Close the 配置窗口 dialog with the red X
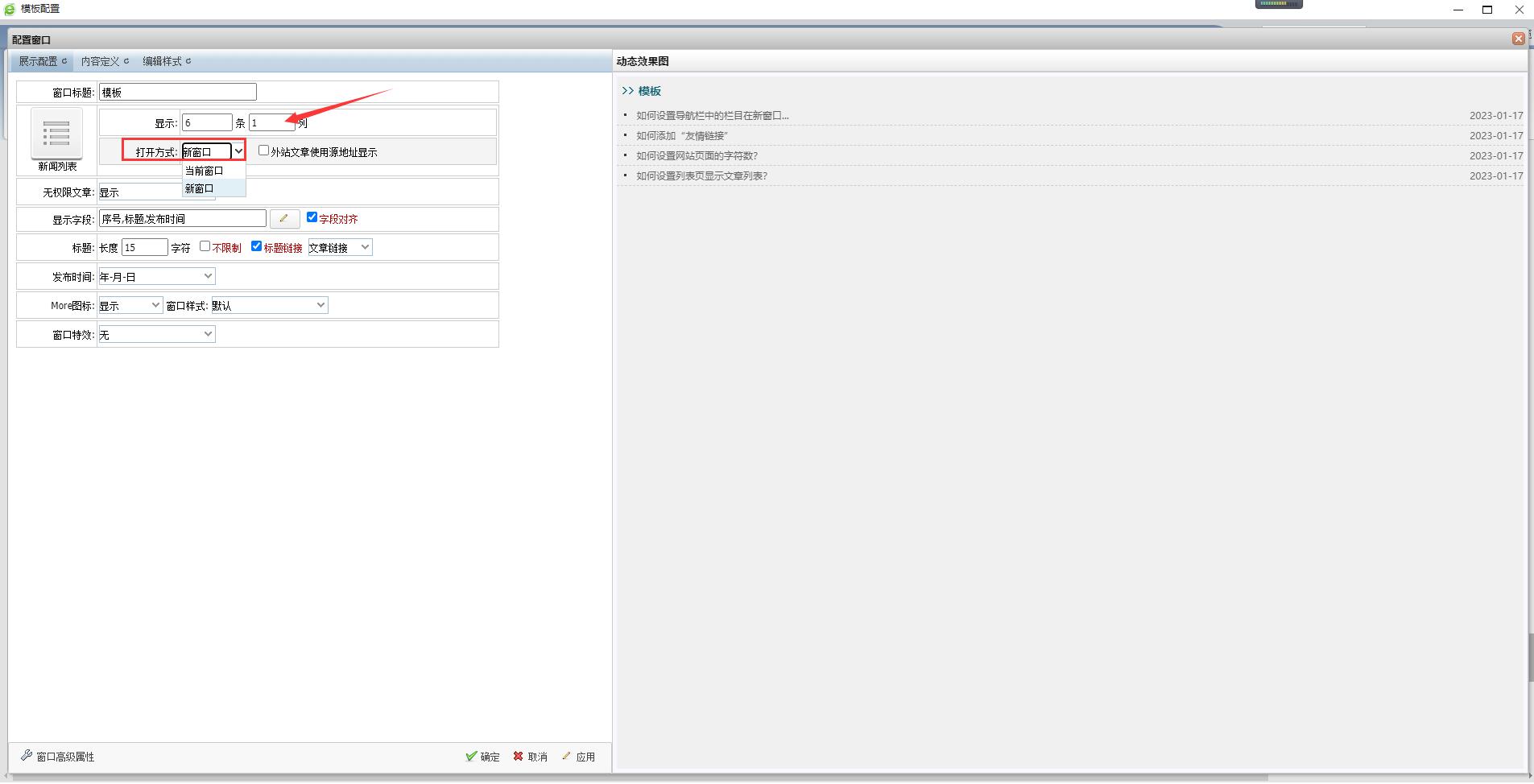The width and height of the screenshot is (1534, 784). click(x=1518, y=39)
